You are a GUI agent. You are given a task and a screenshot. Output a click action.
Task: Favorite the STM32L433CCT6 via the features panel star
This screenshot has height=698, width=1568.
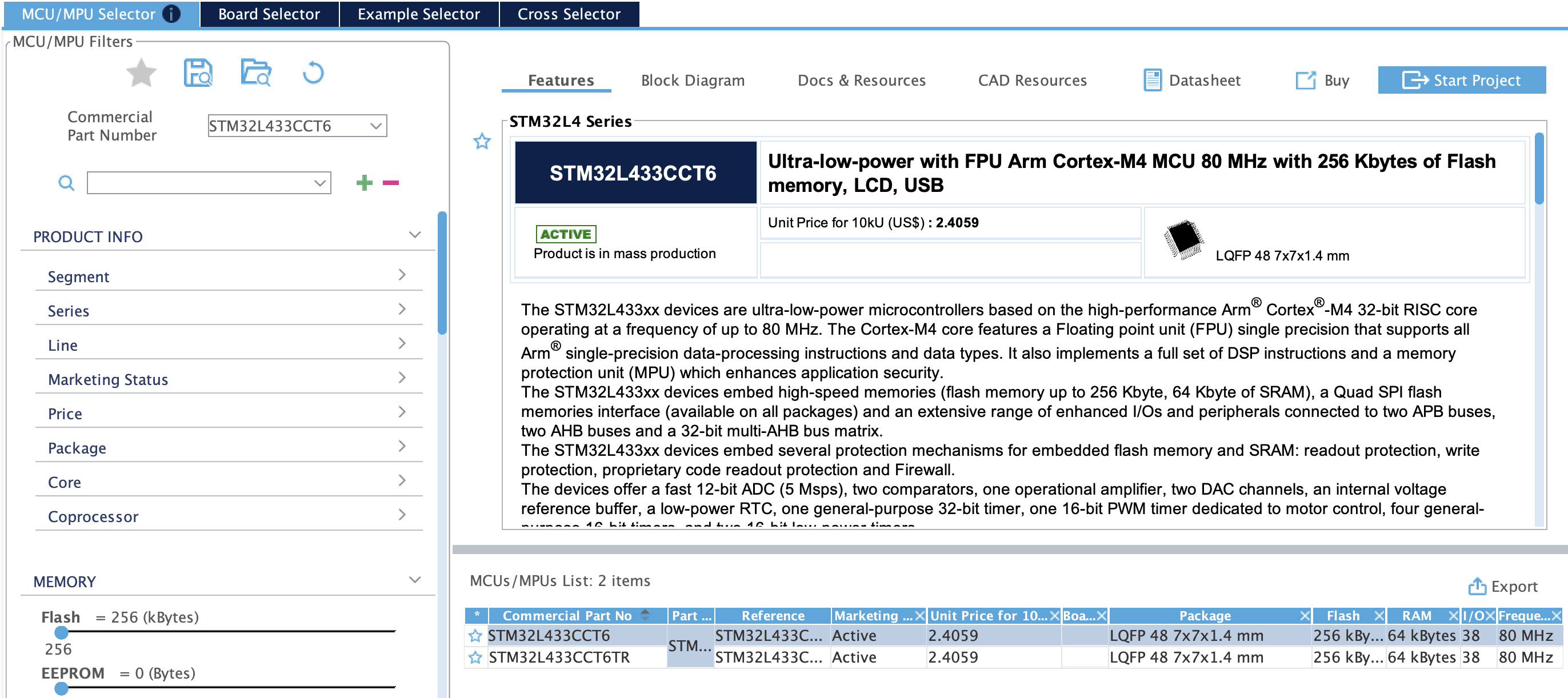[x=482, y=141]
